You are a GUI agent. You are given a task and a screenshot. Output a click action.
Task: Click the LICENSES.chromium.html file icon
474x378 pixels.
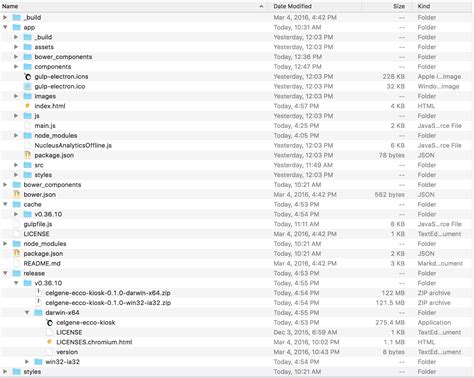click(49, 342)
